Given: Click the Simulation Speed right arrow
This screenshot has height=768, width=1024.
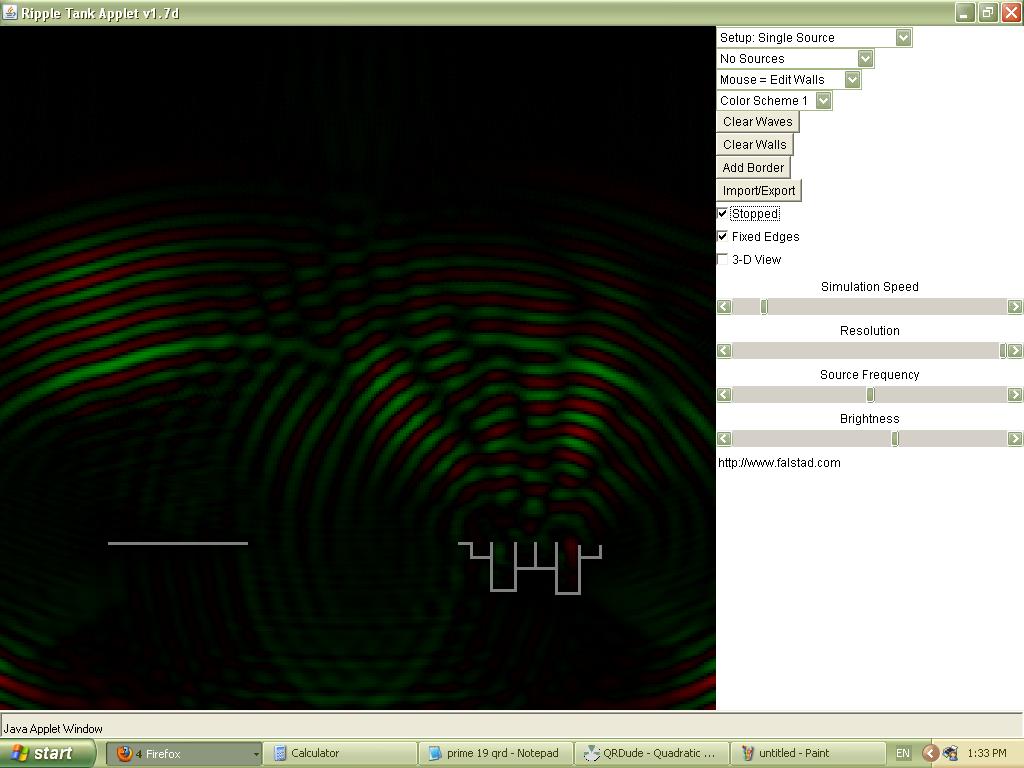Looking at the screenshot, I should point(1015,307).
